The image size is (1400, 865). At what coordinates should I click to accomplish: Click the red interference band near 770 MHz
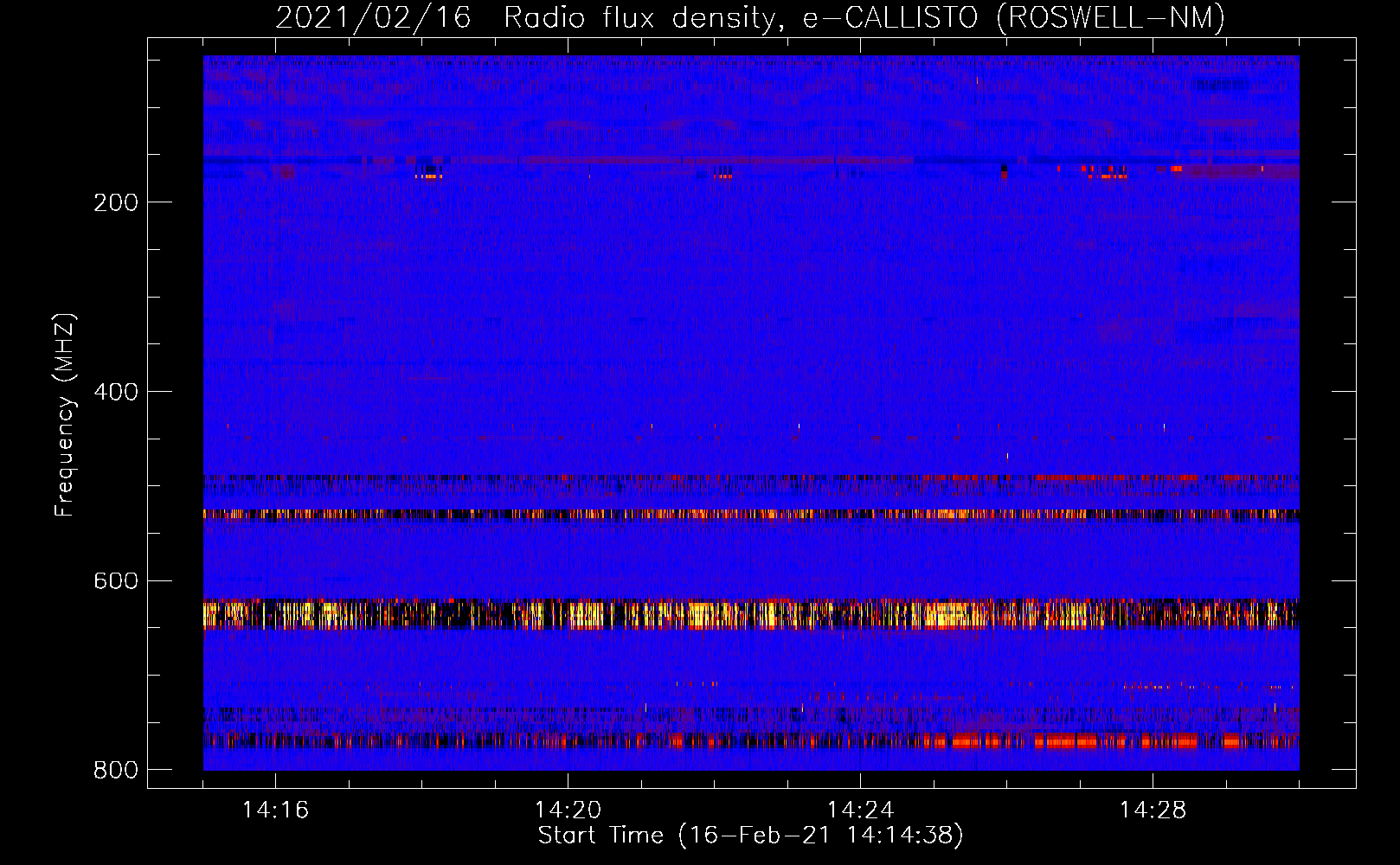[x=751, y=741]
